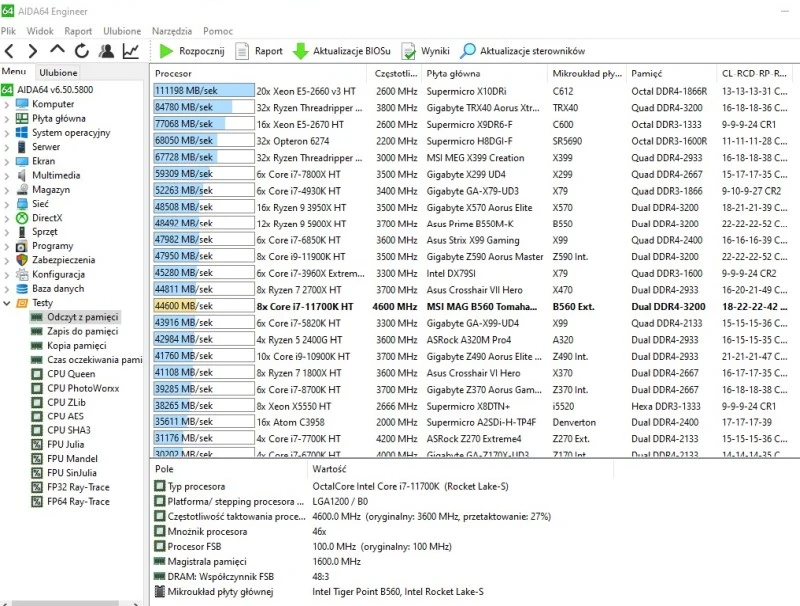This screenshot has height=606, width=800.
Task: Expand the Płyta główna tree node
Action: (8, 118)
